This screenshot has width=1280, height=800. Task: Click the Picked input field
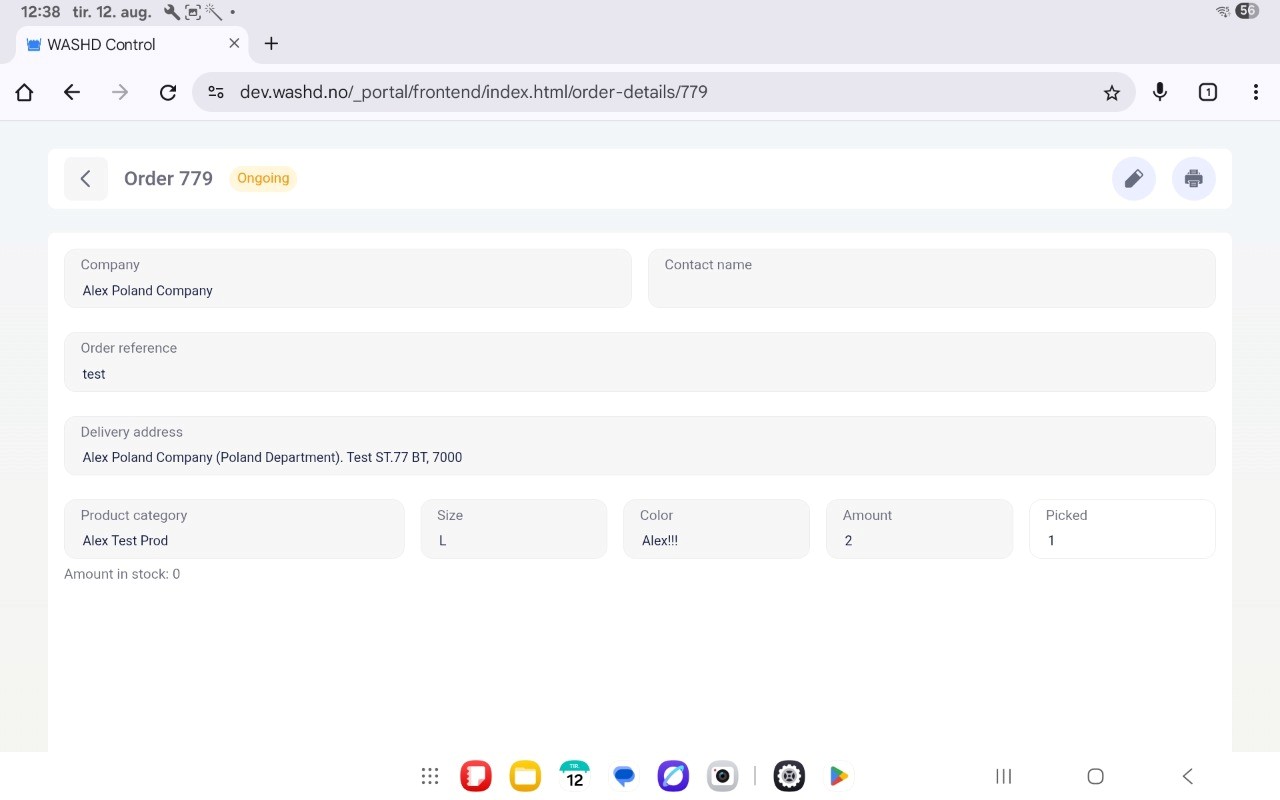point(1121,540)
